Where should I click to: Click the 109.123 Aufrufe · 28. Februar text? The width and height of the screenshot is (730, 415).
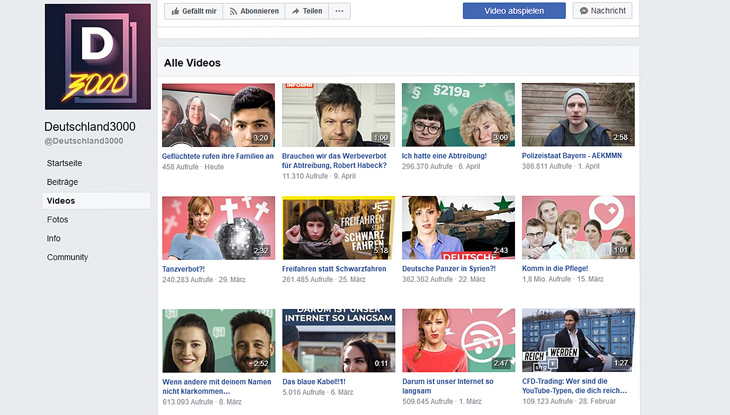point(569,401)
